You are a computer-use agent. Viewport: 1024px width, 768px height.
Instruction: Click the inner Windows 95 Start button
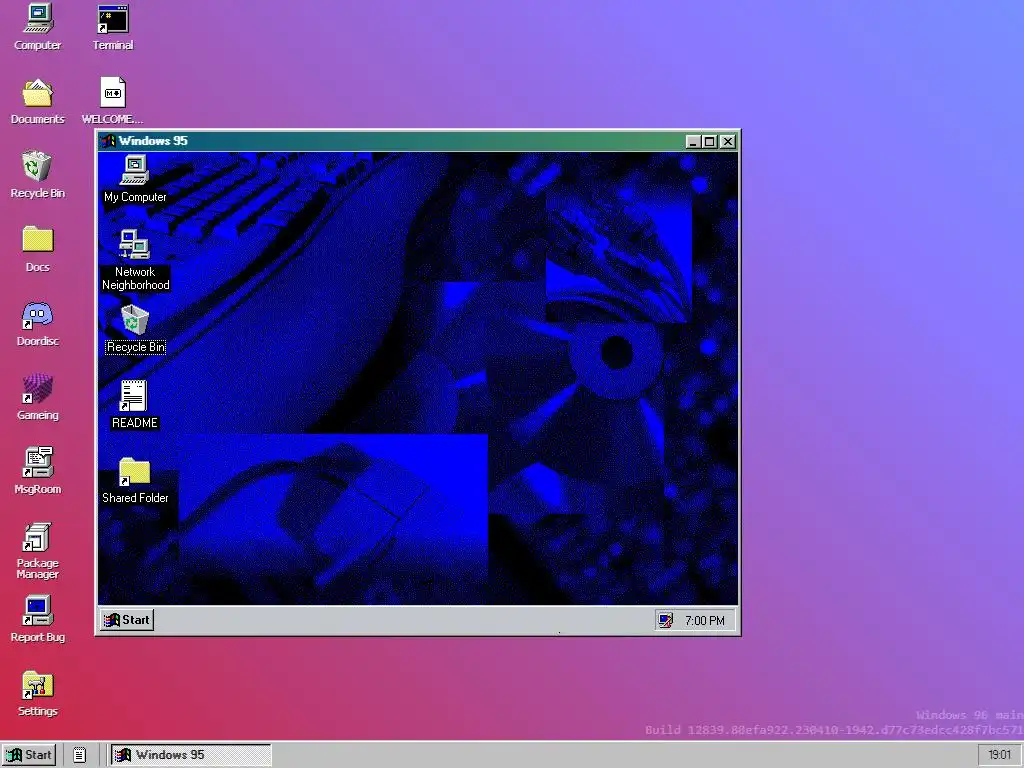tap(127, 620)
